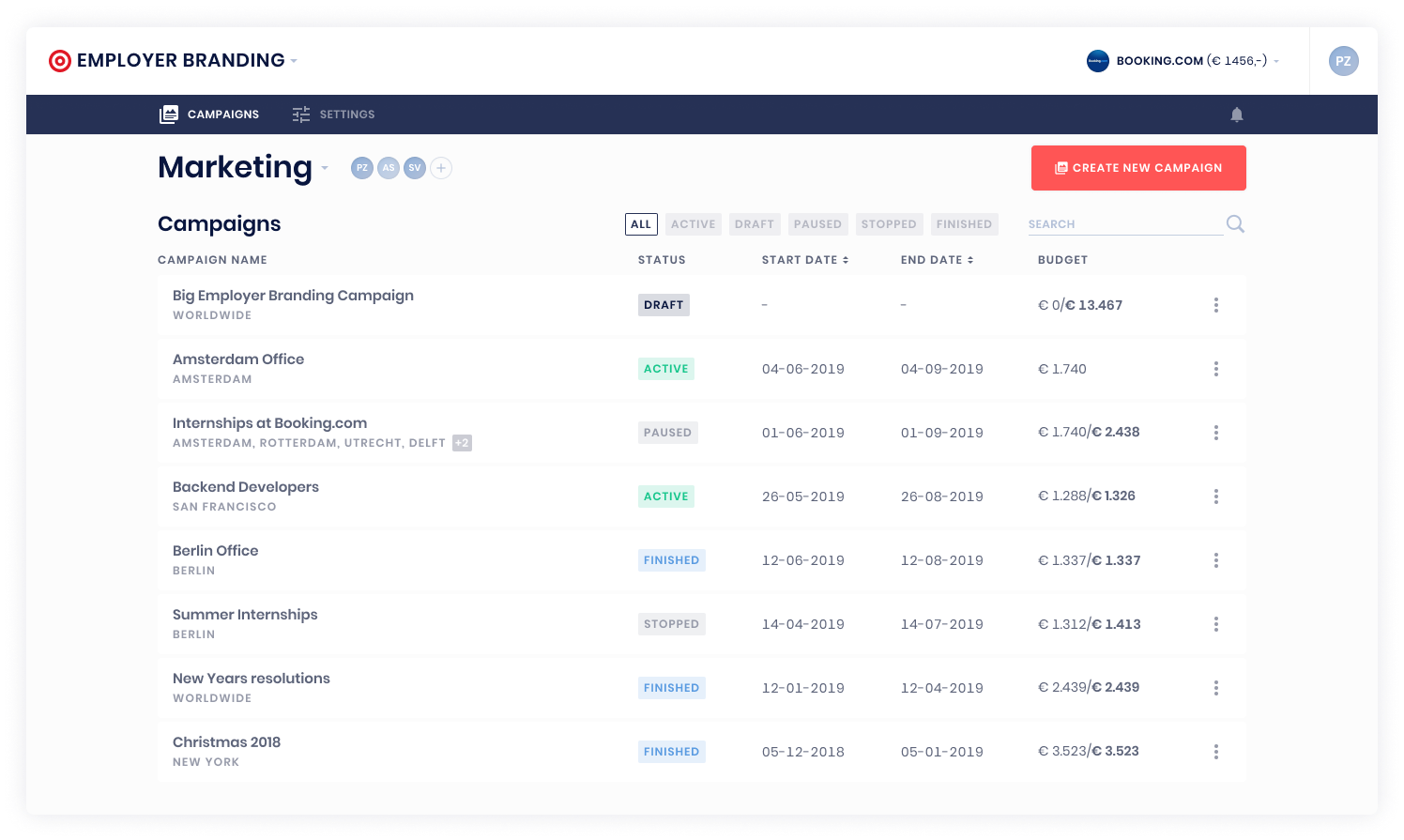The height and width of the screenshot is (840, 1404).
Task: Click the Booking.com company logo
Action: tap(1098, 61)
